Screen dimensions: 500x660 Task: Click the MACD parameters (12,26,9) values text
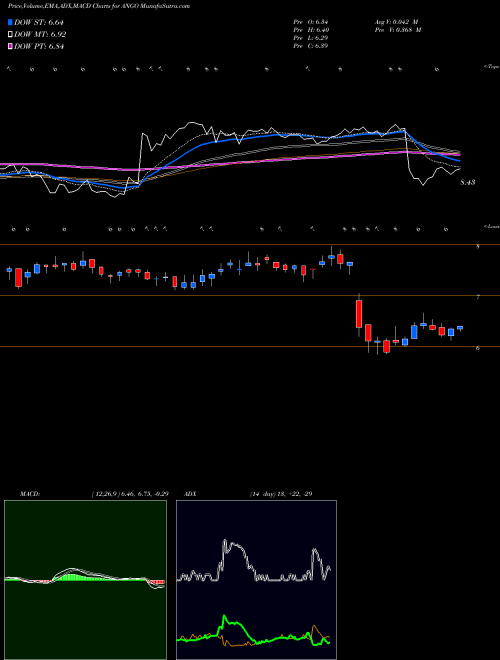pos(130,494)
